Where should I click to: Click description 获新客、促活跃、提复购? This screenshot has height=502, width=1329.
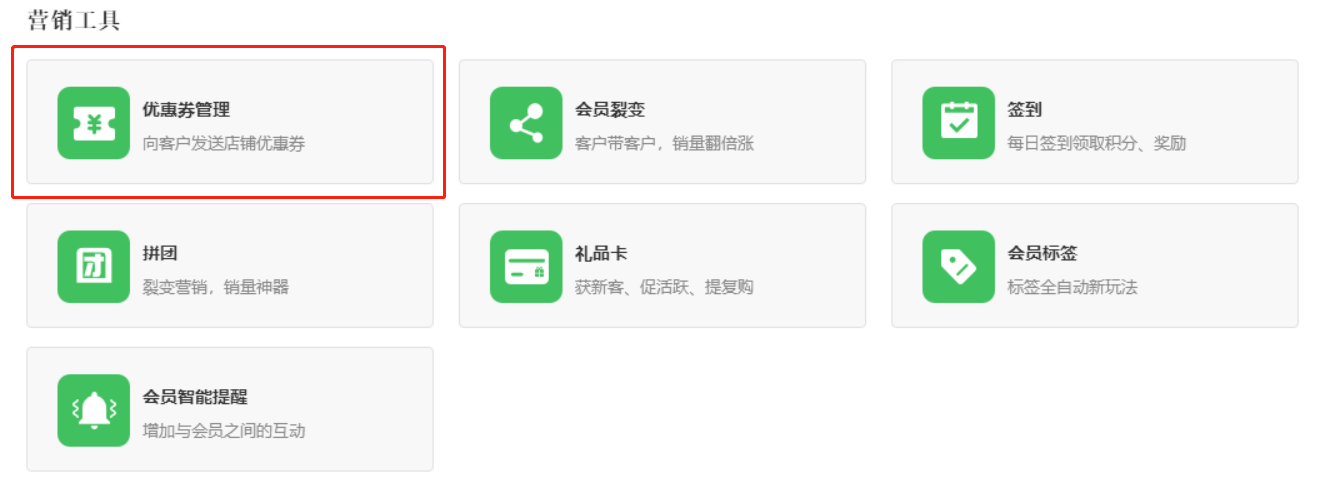click(664, 288)
